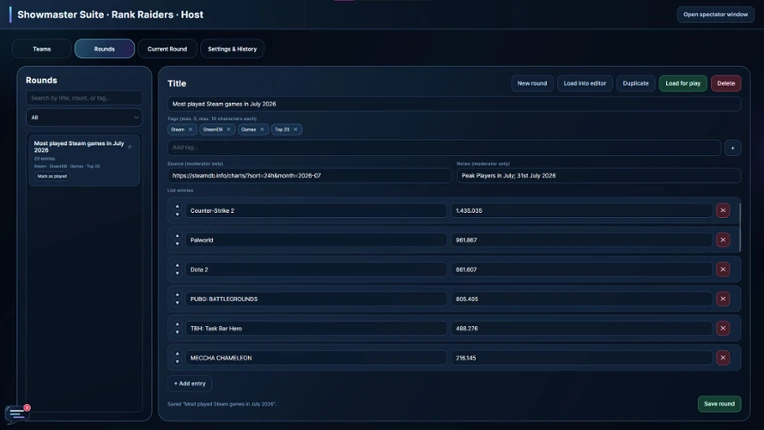
Task: Delete the Counter-Strike 2 entry
Action: point(723,210)
